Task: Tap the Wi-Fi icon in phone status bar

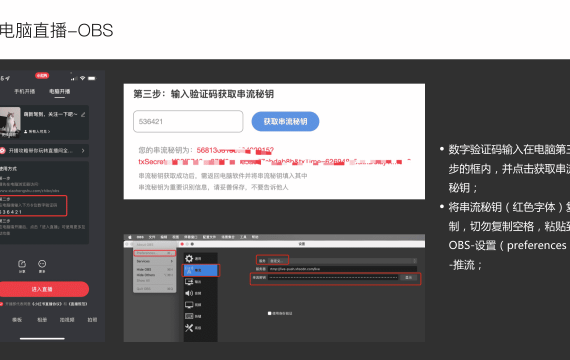Action: point(83,78)
